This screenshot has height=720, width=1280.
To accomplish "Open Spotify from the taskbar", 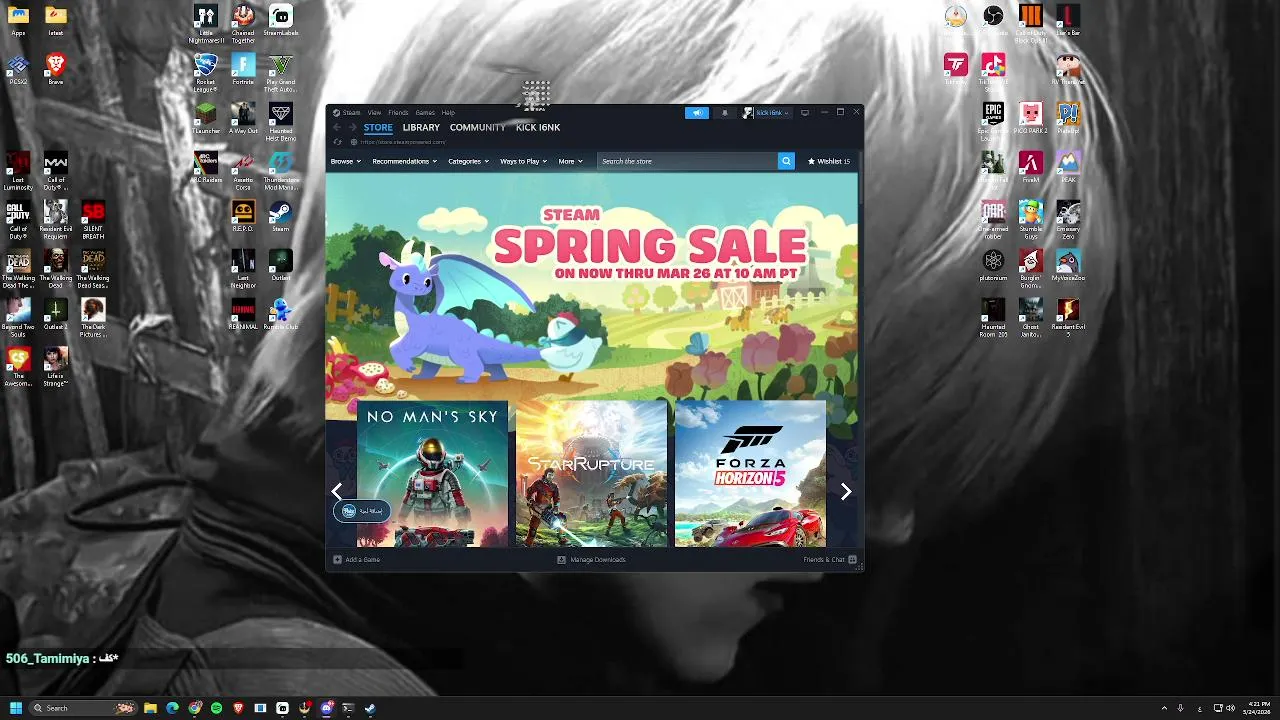I will coord(216,708).
